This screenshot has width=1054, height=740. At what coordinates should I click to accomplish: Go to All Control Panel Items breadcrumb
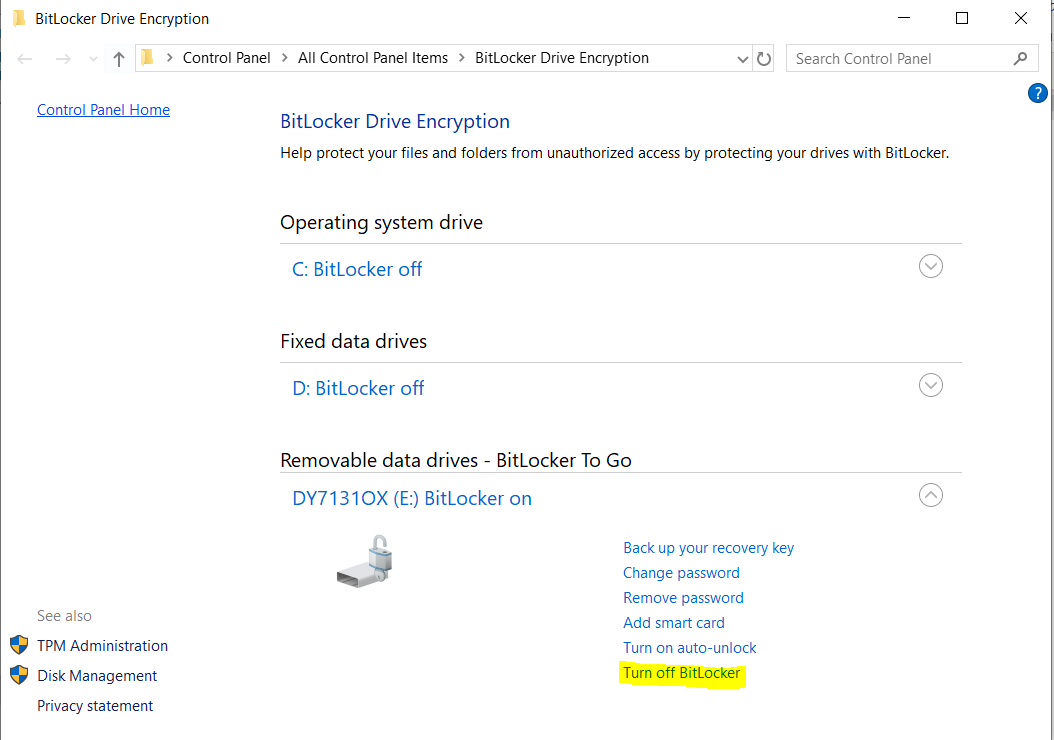[372, 58]
